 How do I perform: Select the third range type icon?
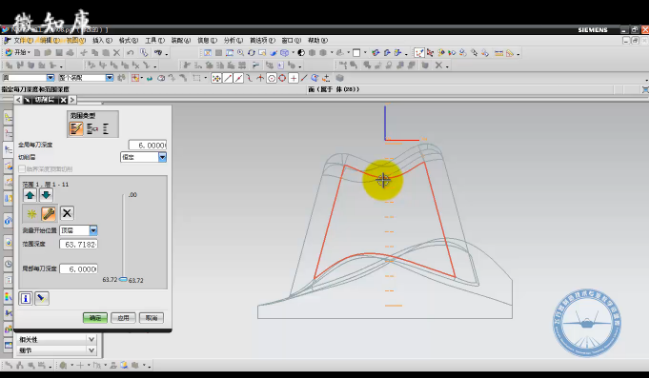coord(106,128)
